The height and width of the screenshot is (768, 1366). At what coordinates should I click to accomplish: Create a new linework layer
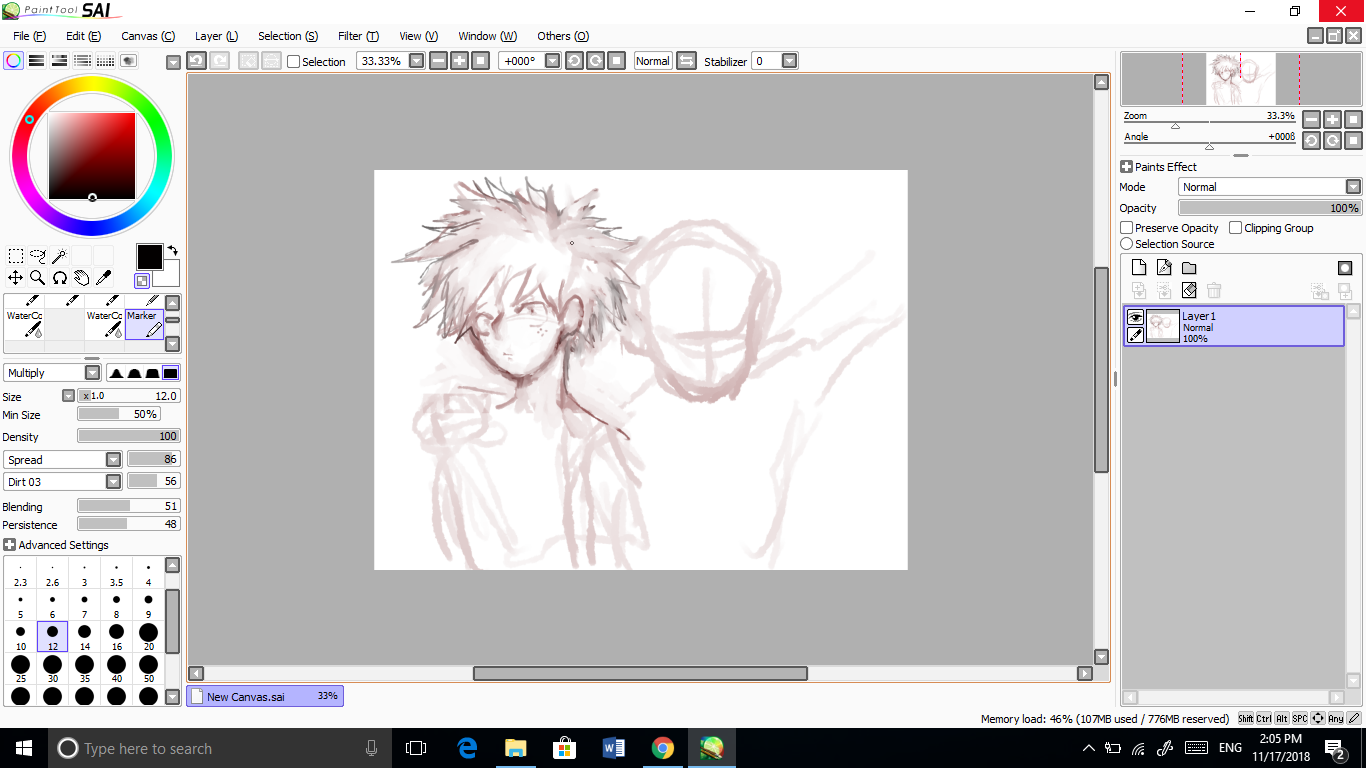1164,267
